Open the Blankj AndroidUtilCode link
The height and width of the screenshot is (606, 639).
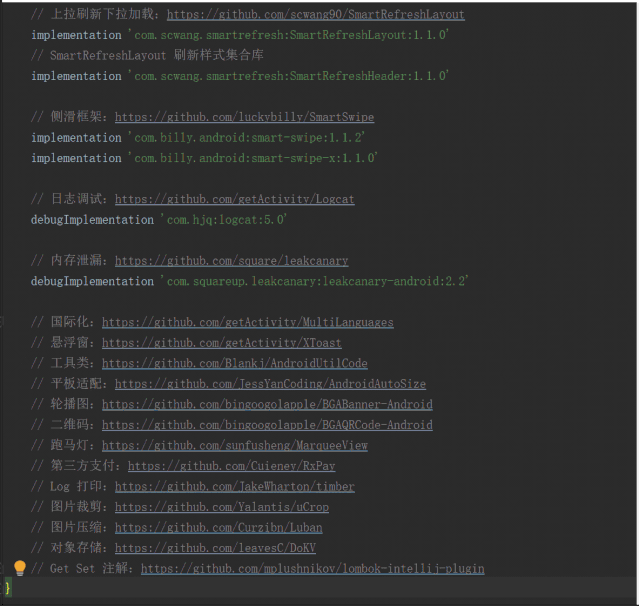tap(234, 363)
